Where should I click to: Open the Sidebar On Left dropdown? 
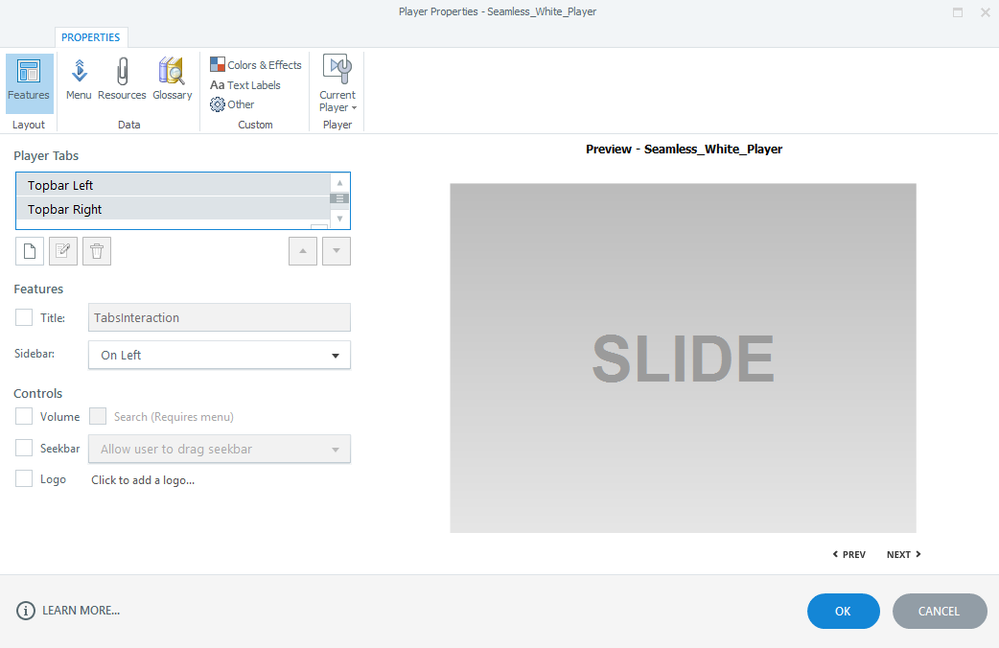[219, 355]
